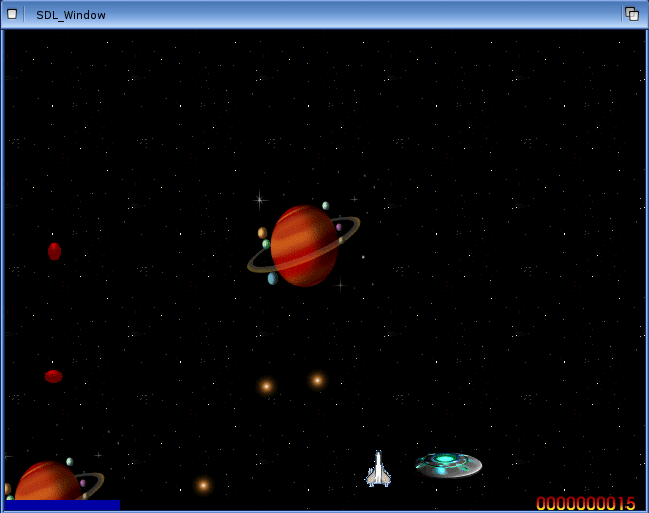The width and height of the screenshot is (649, 513).
Task: Click the sparkle star lower-right of large planet
Action: 340,285
